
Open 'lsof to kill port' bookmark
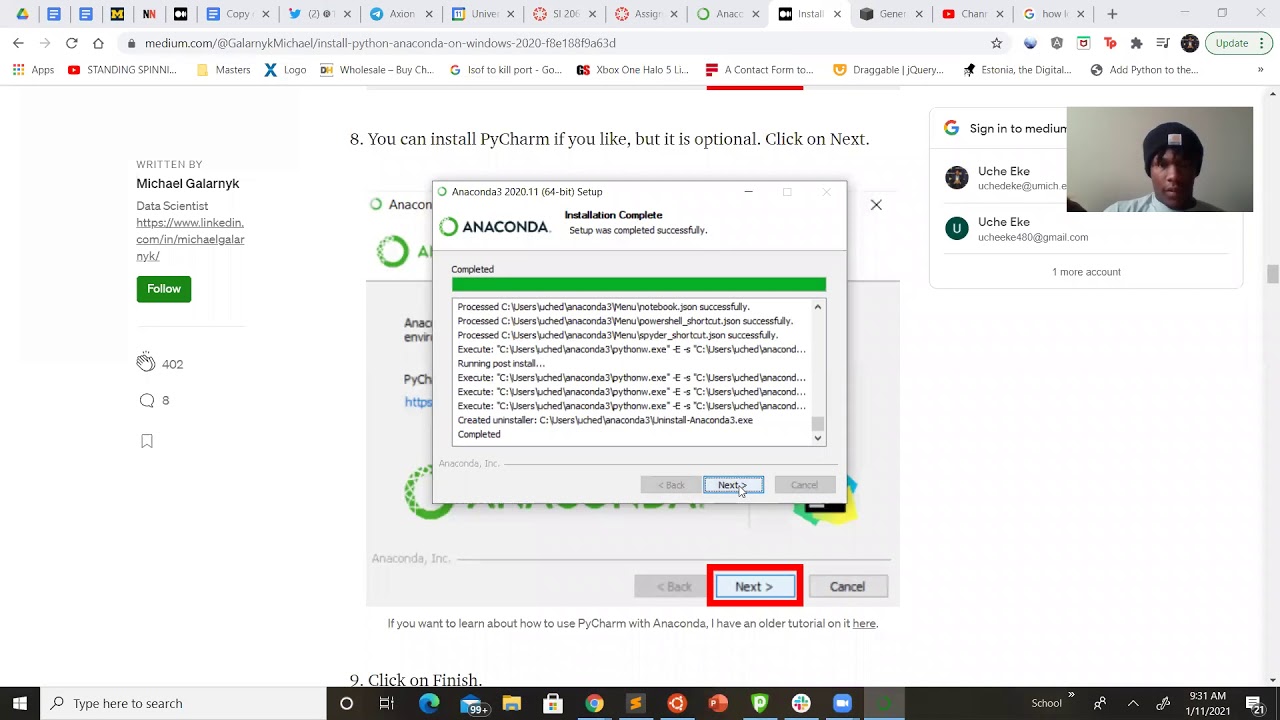pyautogui.click(x=506, y=70)
